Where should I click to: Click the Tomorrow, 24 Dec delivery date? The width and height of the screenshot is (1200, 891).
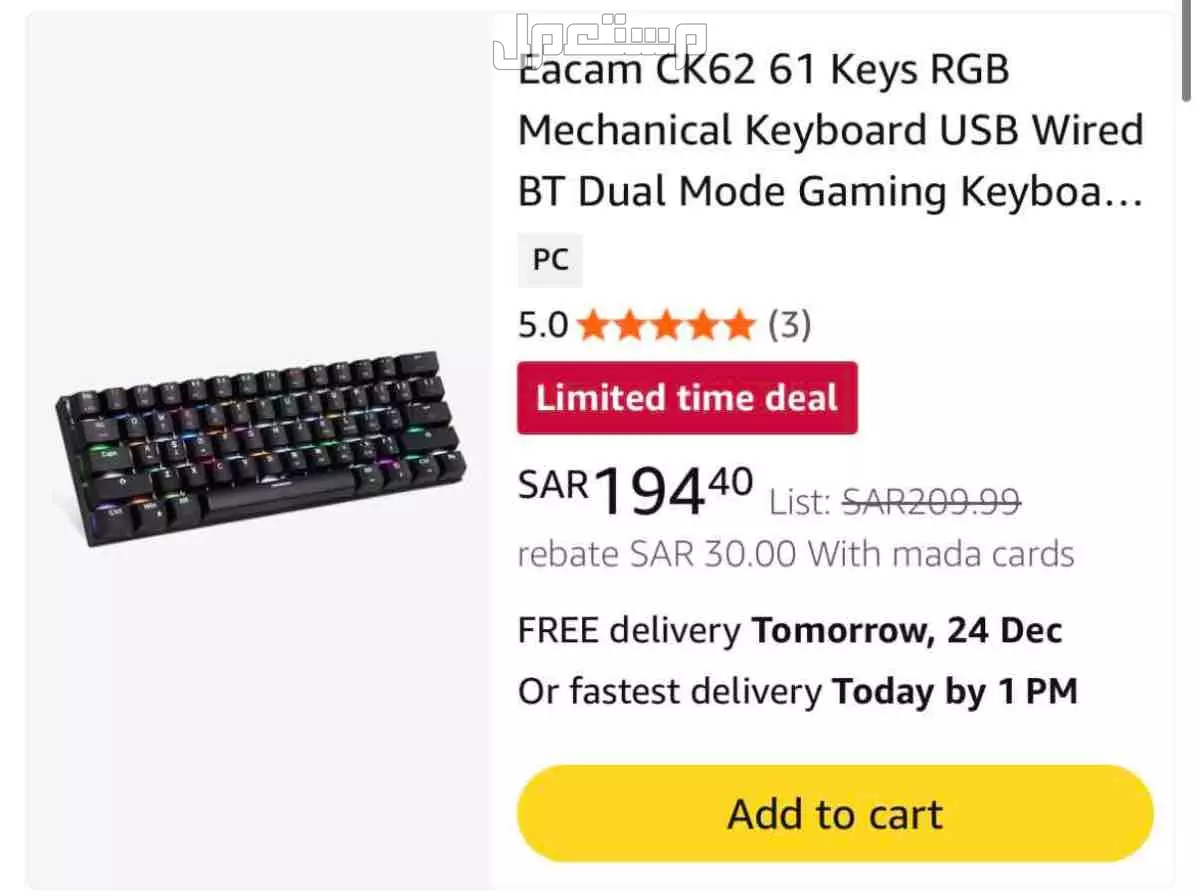tap(906, 631)
